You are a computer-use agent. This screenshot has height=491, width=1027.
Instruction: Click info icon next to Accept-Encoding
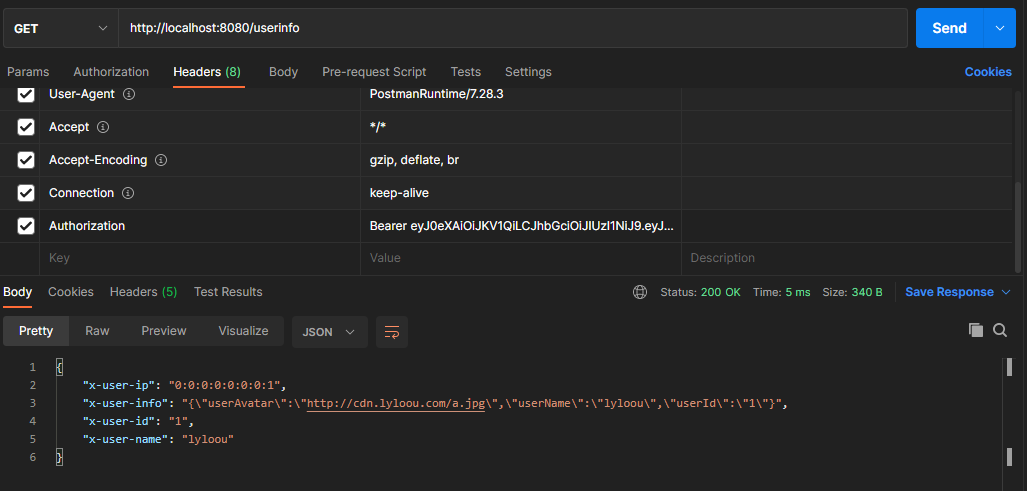coord(161,160)
